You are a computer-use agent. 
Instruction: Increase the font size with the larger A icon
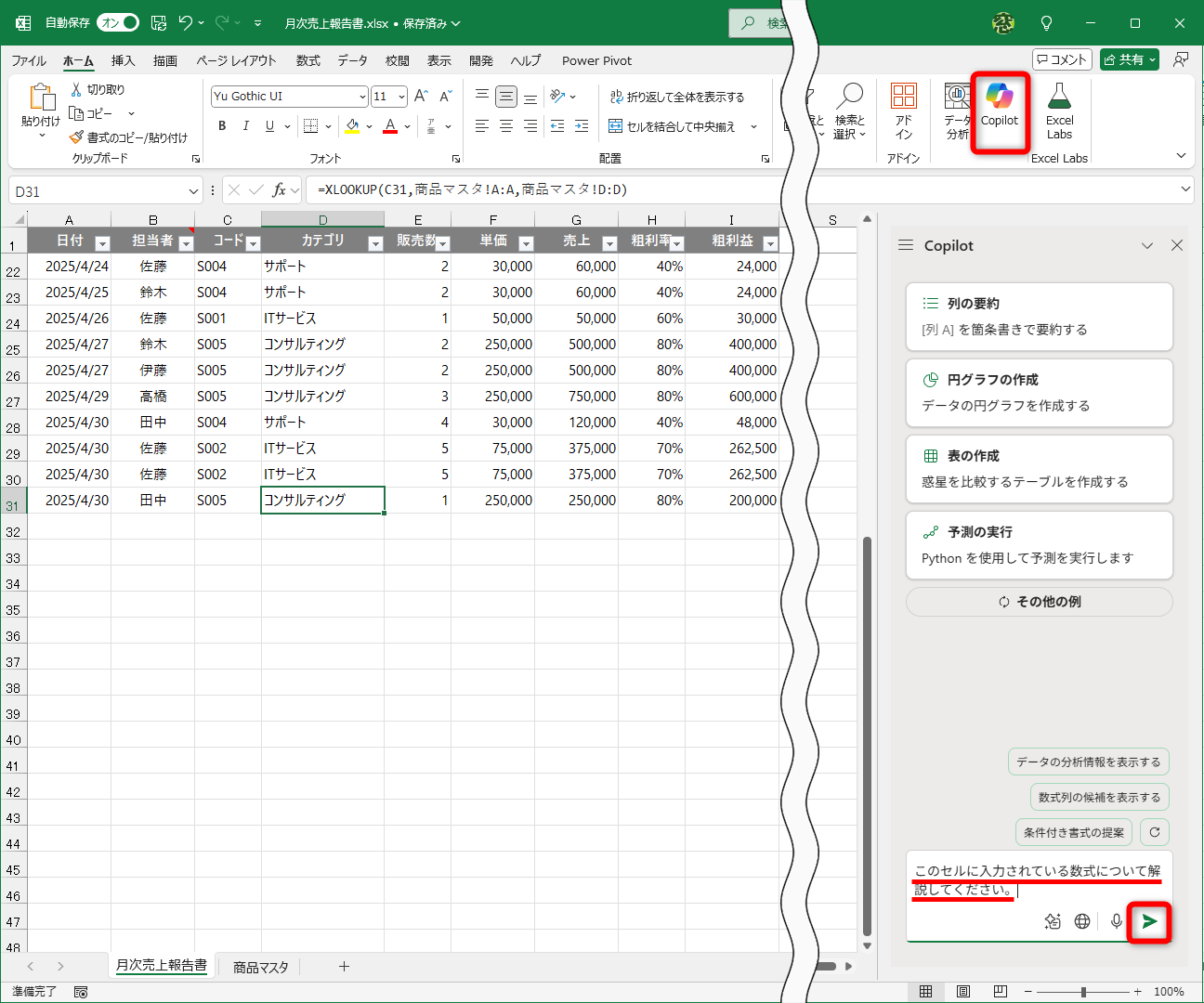[421, 97]
